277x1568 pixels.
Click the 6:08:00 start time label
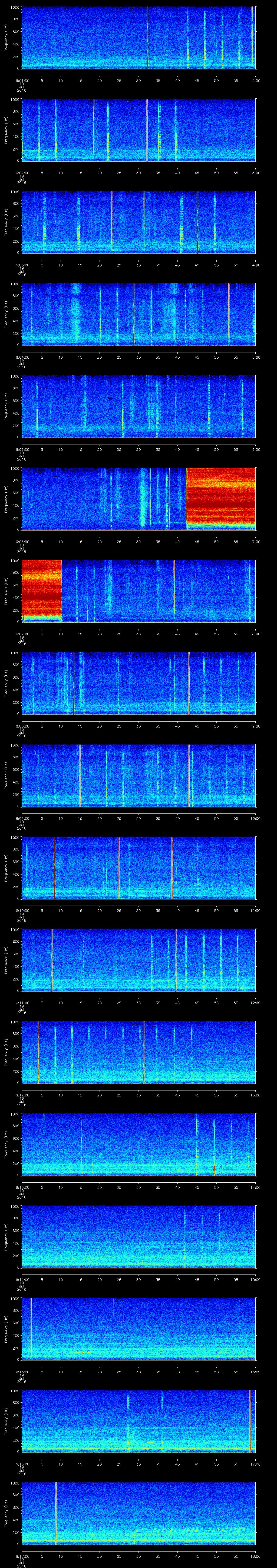[x=22, y=726]
